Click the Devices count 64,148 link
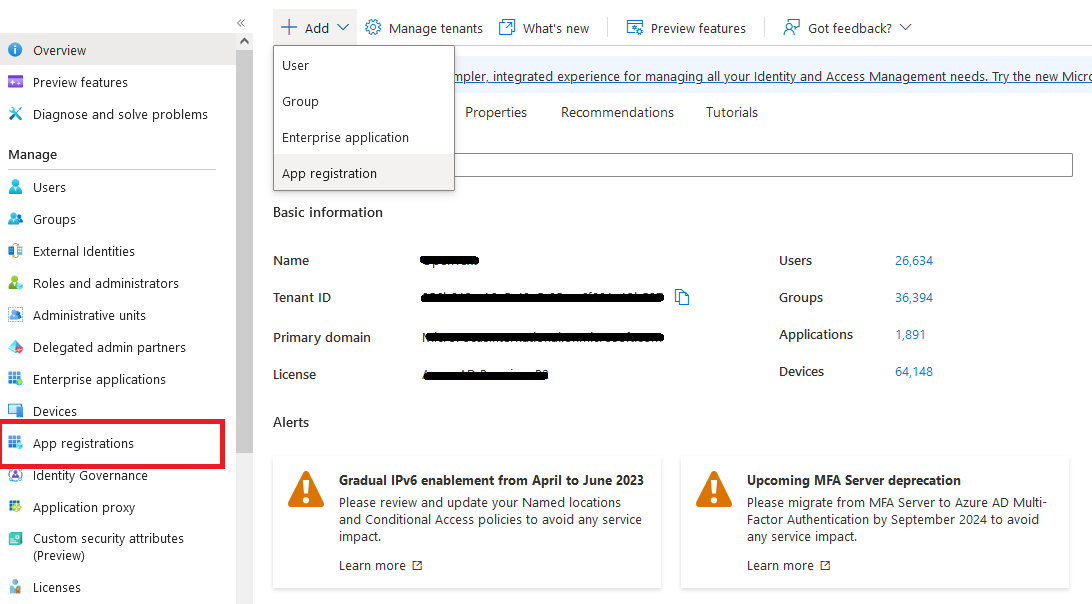This screenshot has height=604, width=1092. pyautogui.click(x=914, y=371)
